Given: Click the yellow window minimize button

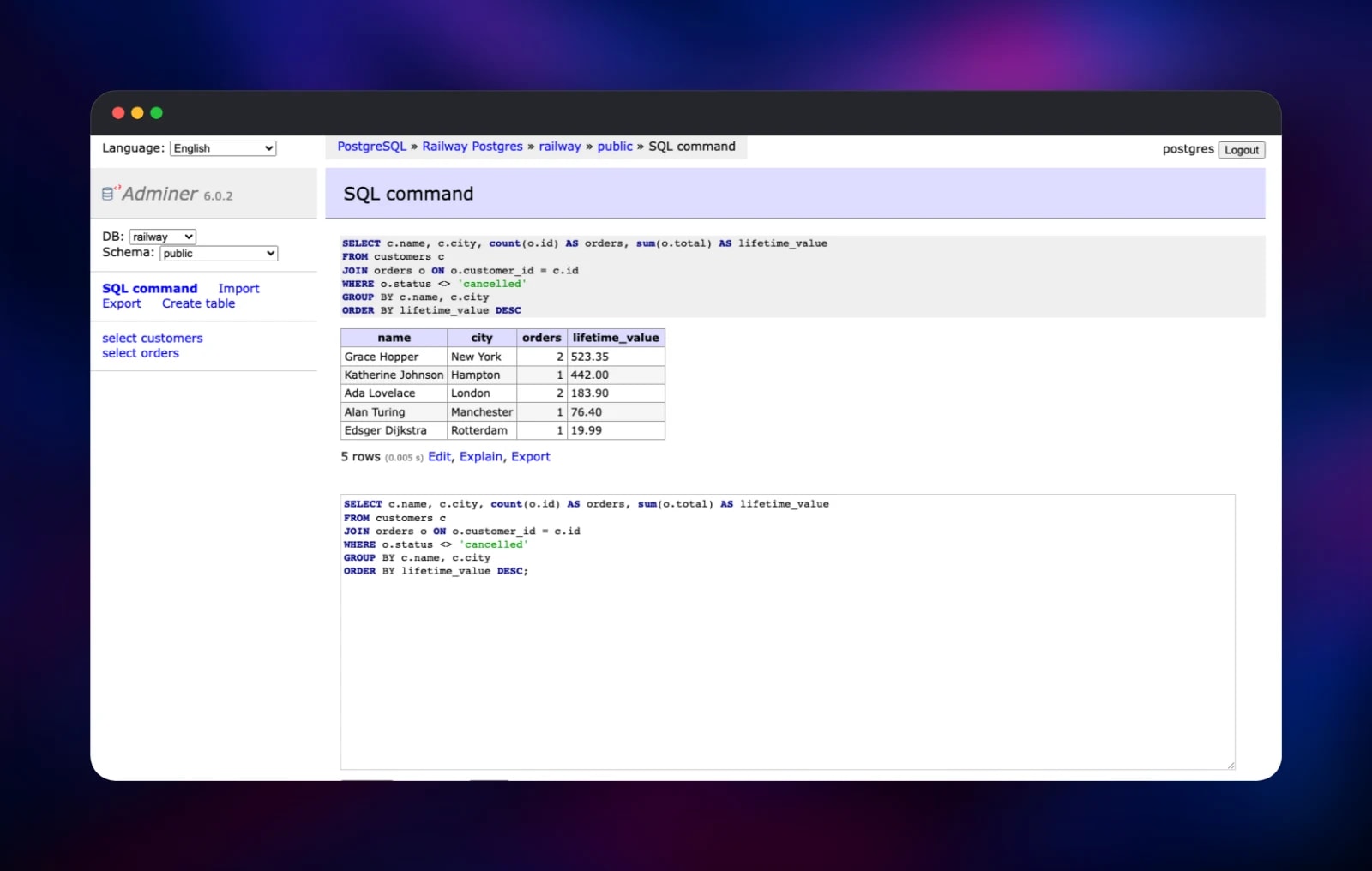Looking at the screenshot, I should (x=137, y=113).
